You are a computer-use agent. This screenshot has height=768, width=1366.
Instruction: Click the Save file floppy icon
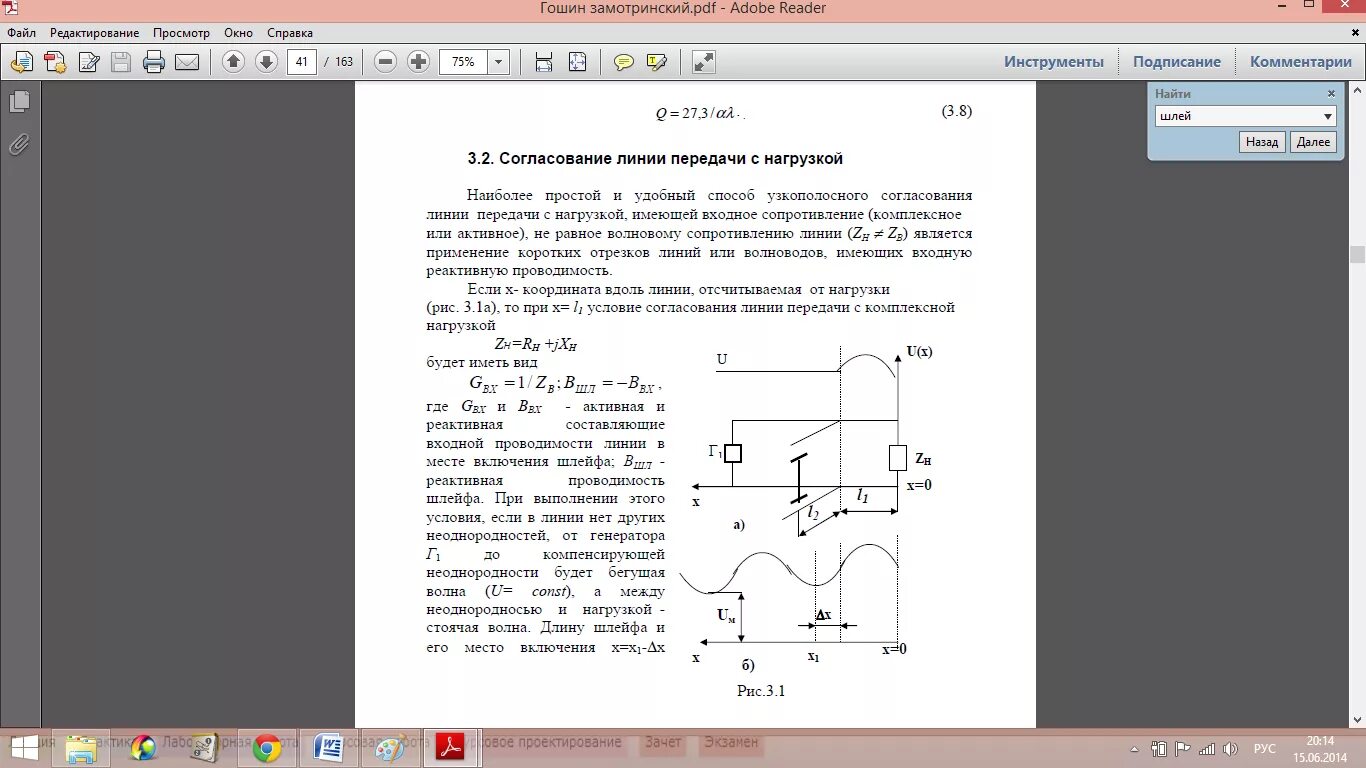pos(121,62)
